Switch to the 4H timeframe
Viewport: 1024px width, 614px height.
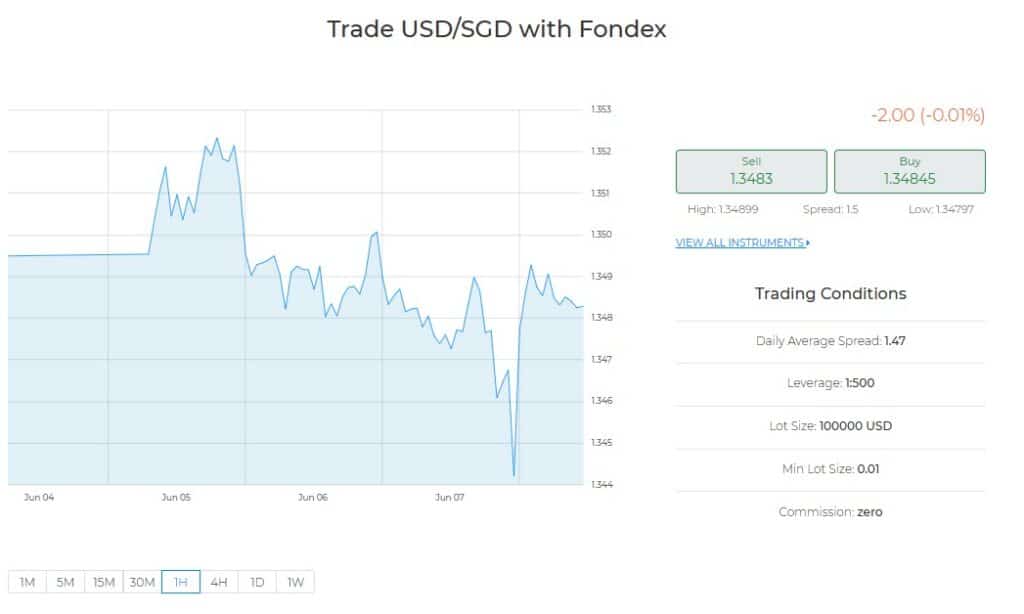(x=219, y=582)
